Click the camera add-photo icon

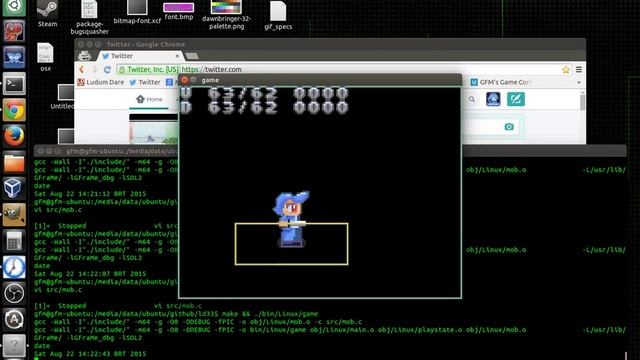(509, 127)
